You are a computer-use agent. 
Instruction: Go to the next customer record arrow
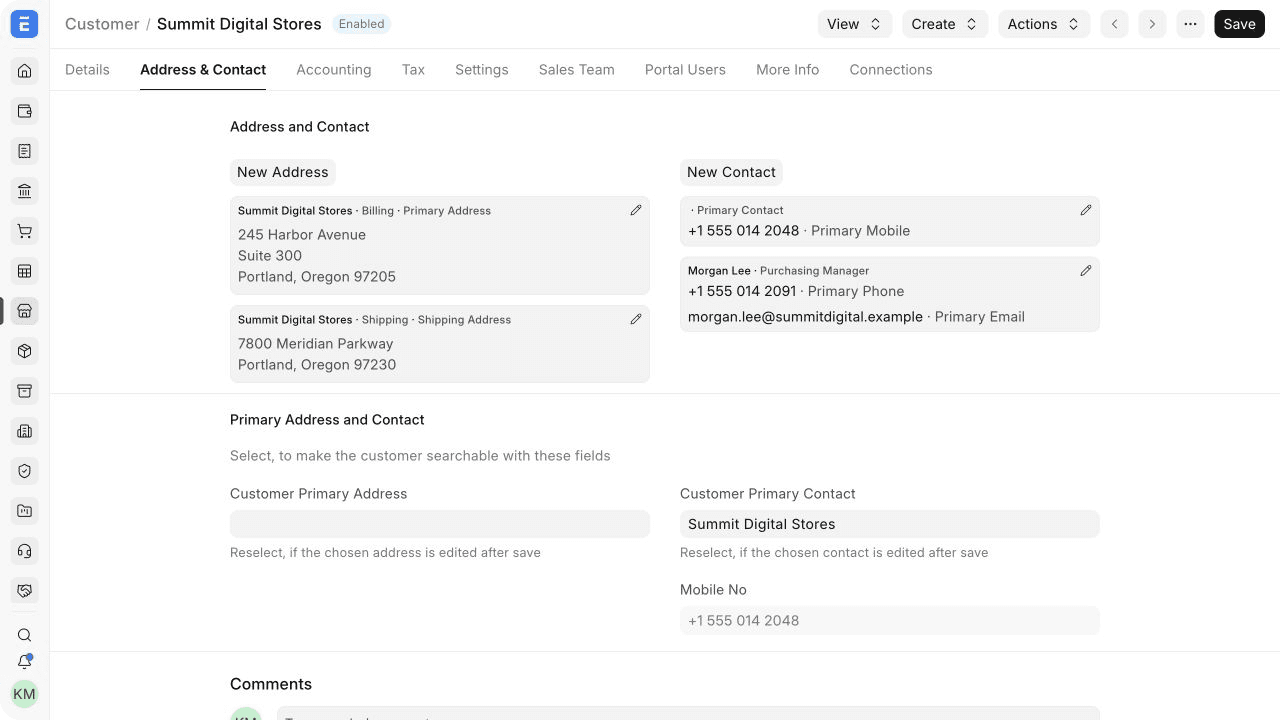click(1152, 24)
